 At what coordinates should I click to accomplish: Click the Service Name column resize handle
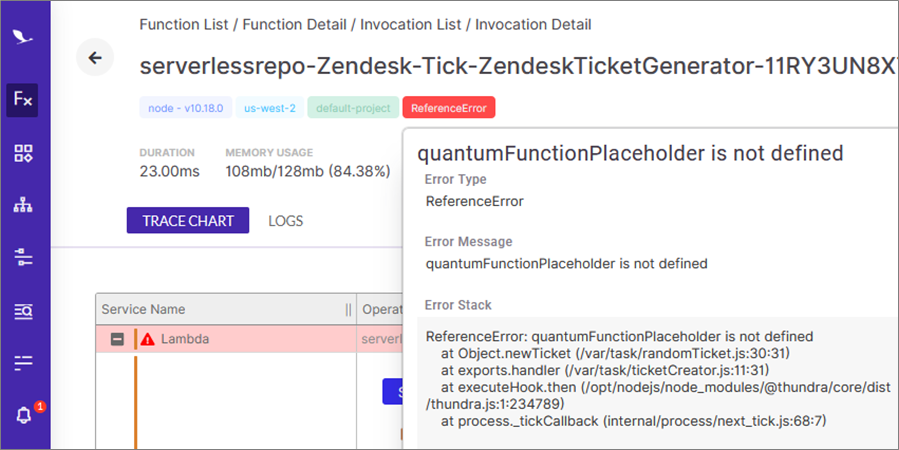click(348, 310)
